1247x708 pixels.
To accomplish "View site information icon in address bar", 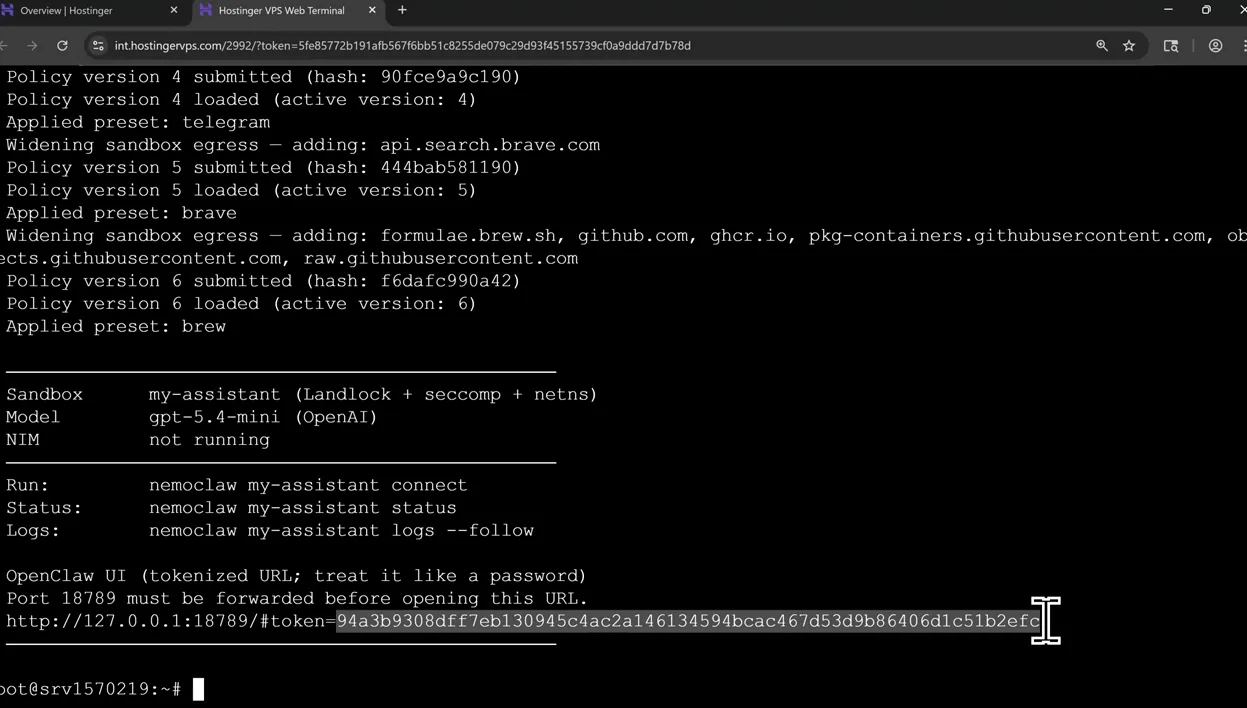I will tap(98, 46).
